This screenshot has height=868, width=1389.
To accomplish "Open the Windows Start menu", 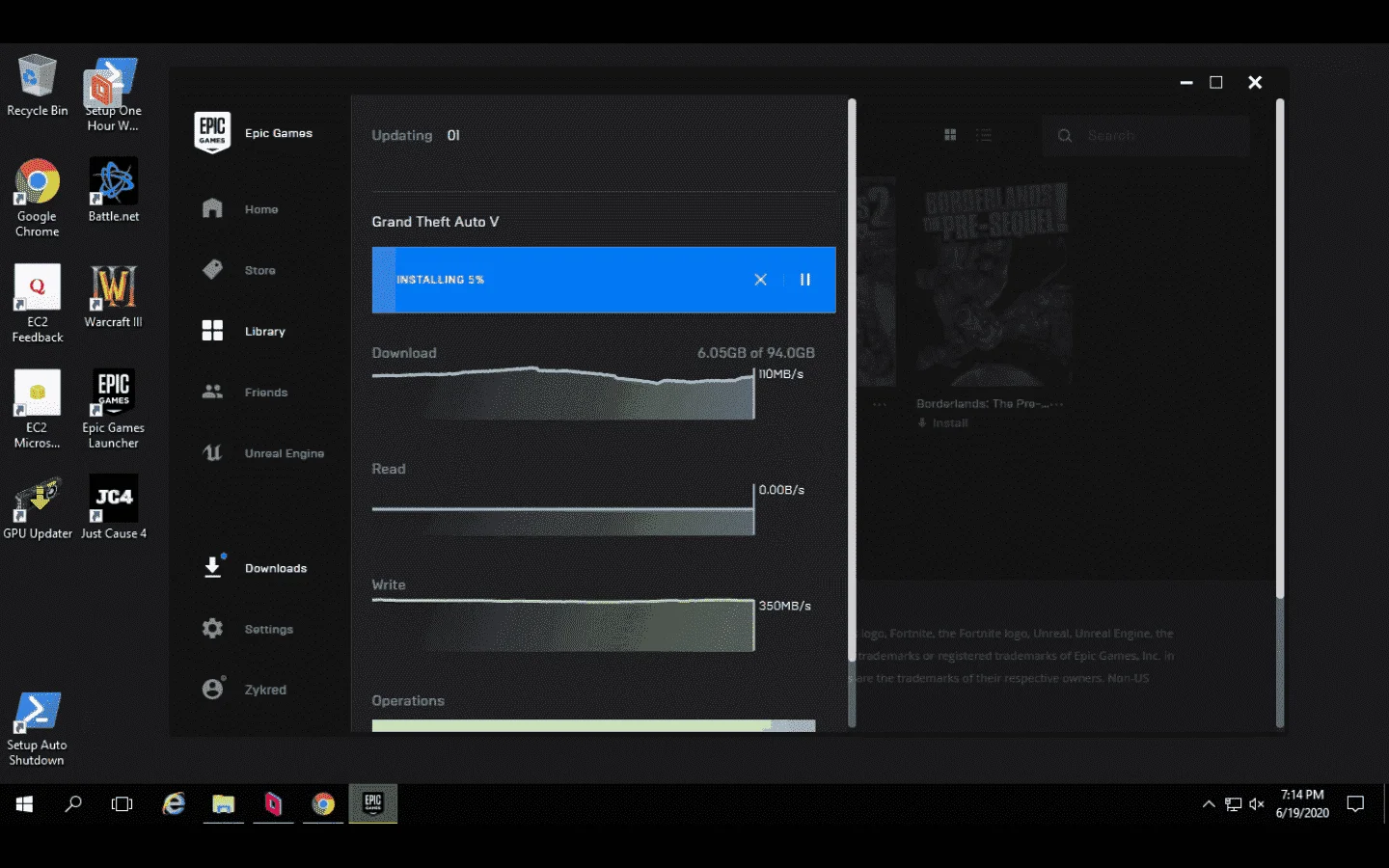I will pyautogui.click(x=24, y=803).
